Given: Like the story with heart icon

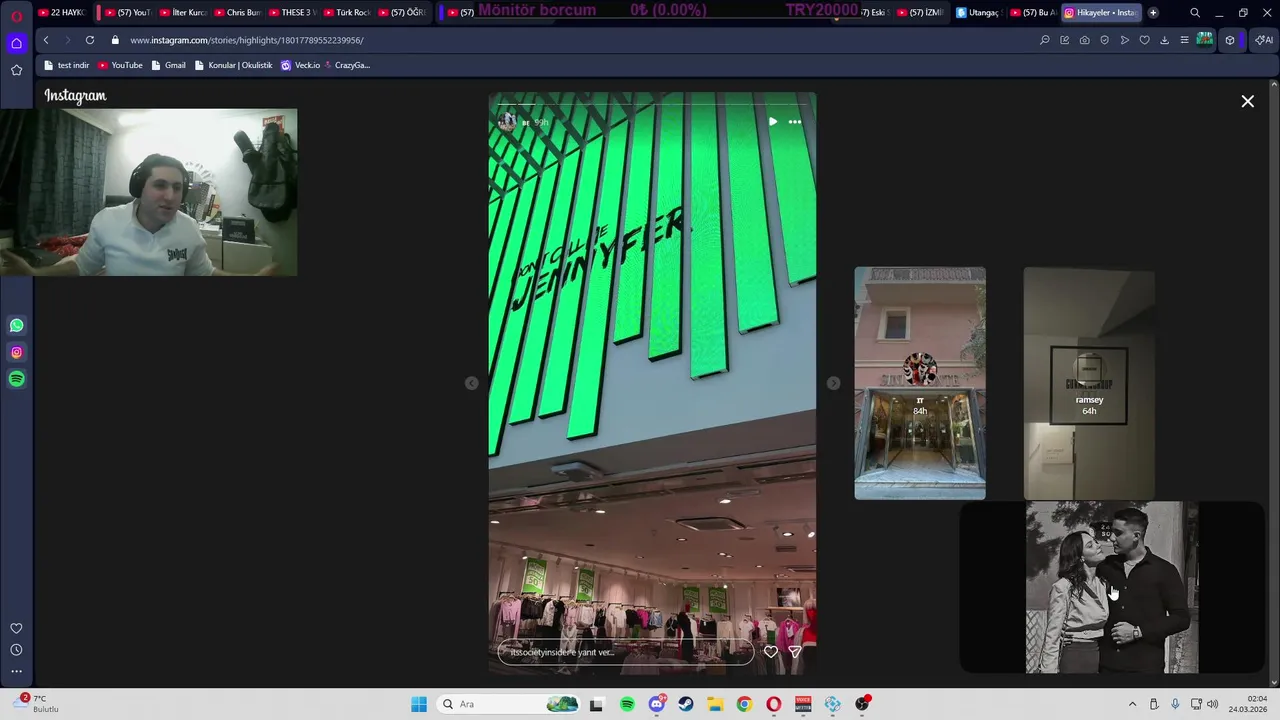Looking at the screenshot, I should tap(771, 652).
